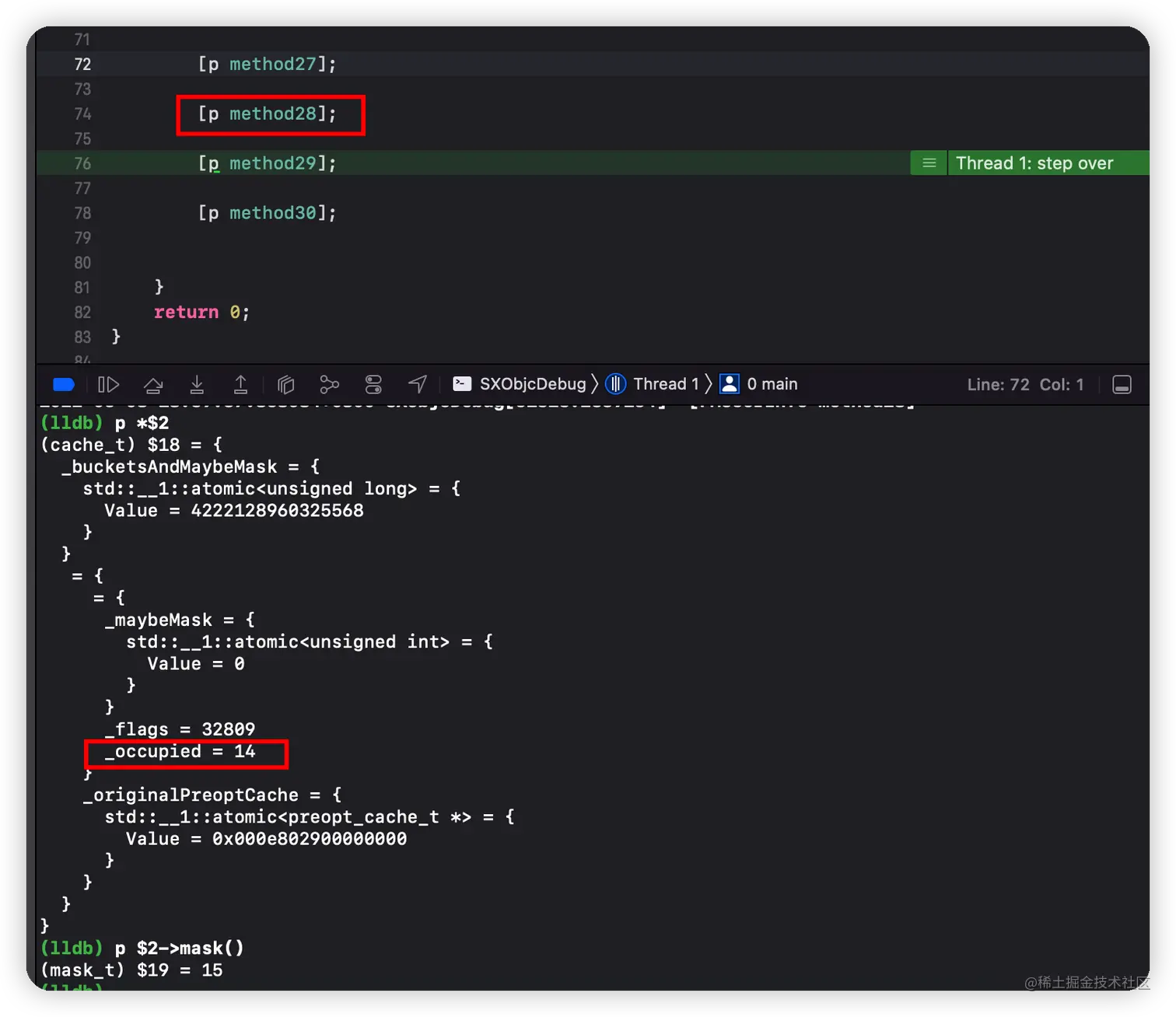Open the Debug Memory Graph icon
1176x1017 pixels.
(x=330, y=384)
